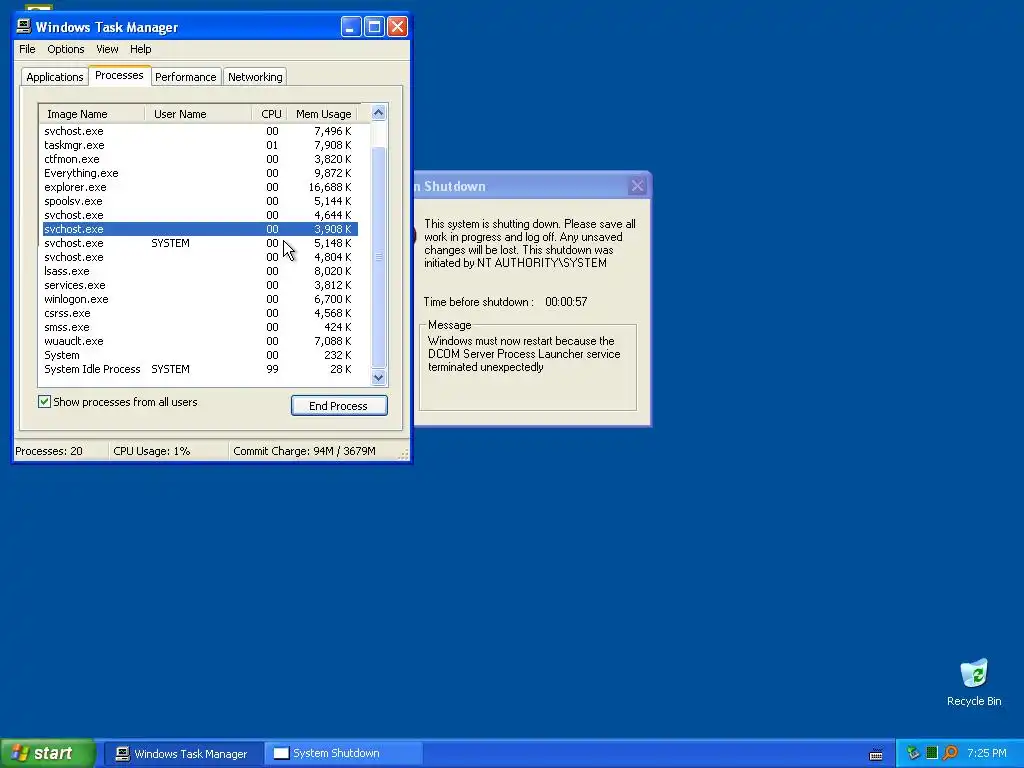Viewport: 1024px width, 768px height.
Task: Open the Options menu
Action: [x=65, y=49]
